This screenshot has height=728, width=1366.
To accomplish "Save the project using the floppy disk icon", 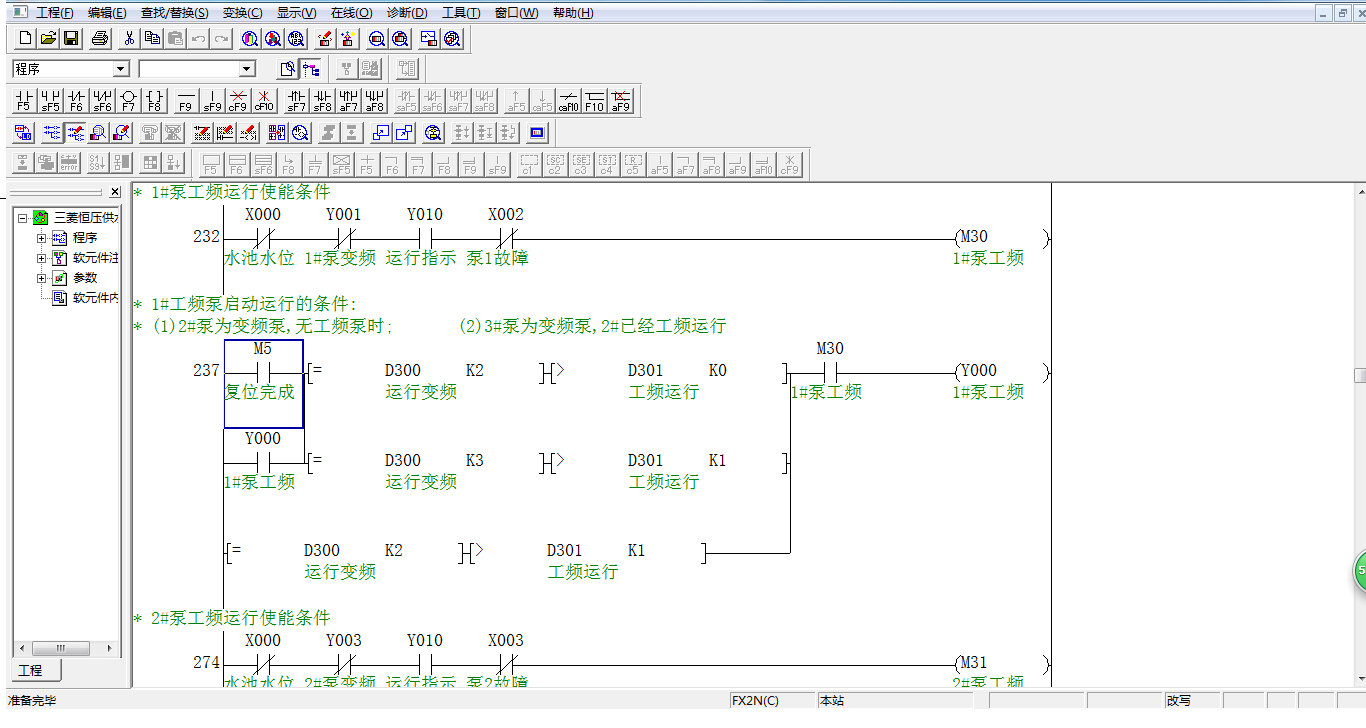I will [71, 39].
